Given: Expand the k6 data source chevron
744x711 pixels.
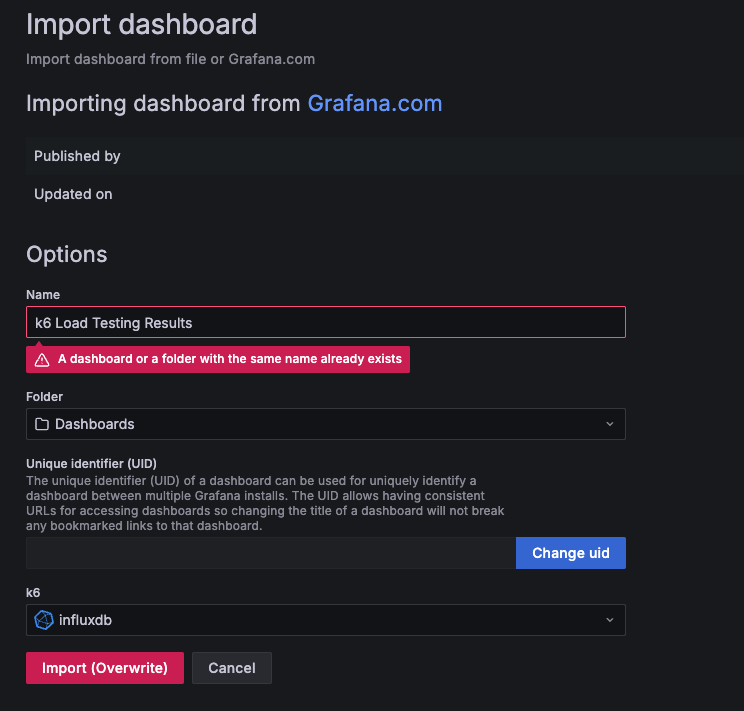Looking at the screenshot, I should [x=610, y=620].
